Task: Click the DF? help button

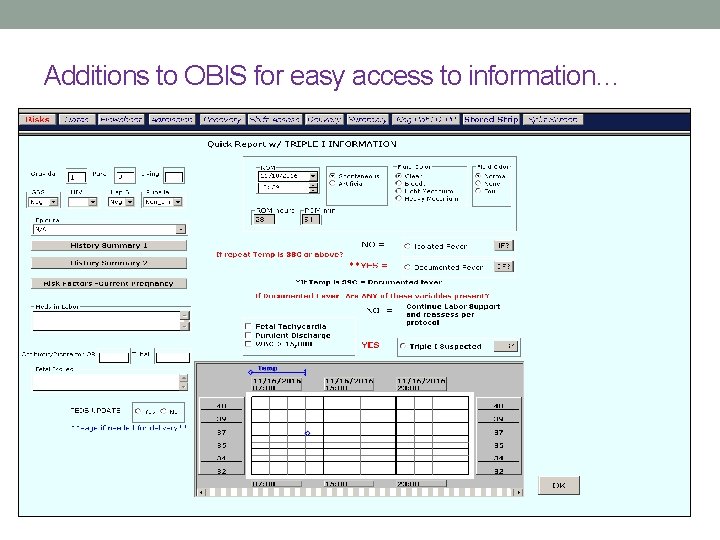Action: (x=504, y=266)
